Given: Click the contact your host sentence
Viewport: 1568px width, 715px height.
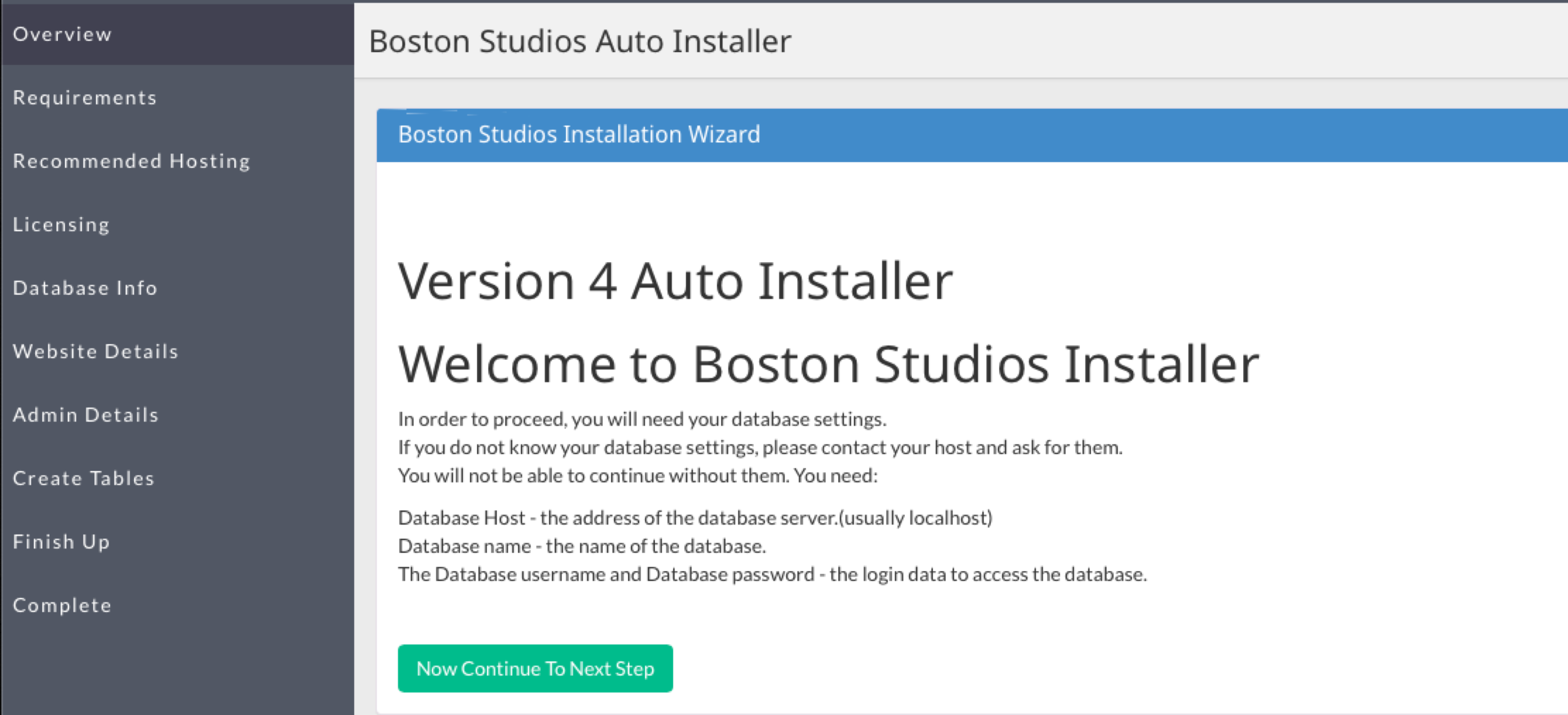Looking at the screenshot, I should pos(759,447).
